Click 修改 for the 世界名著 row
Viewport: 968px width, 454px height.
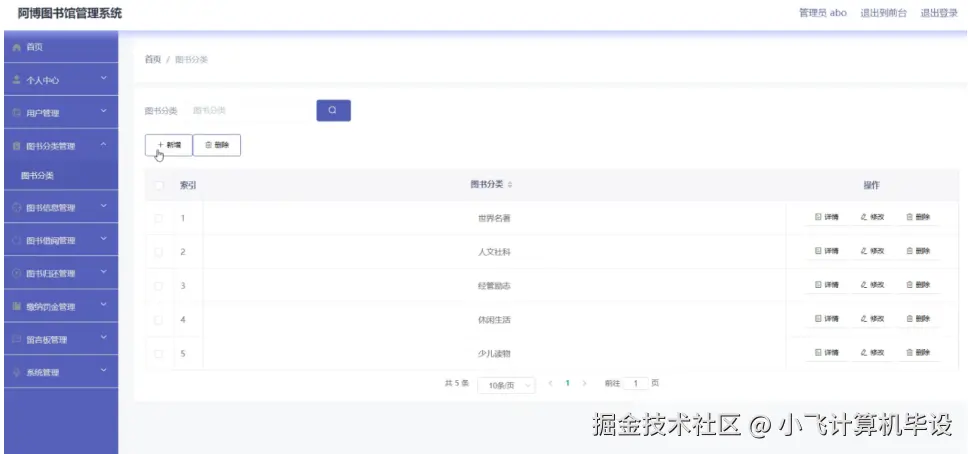tap(872, 217)
